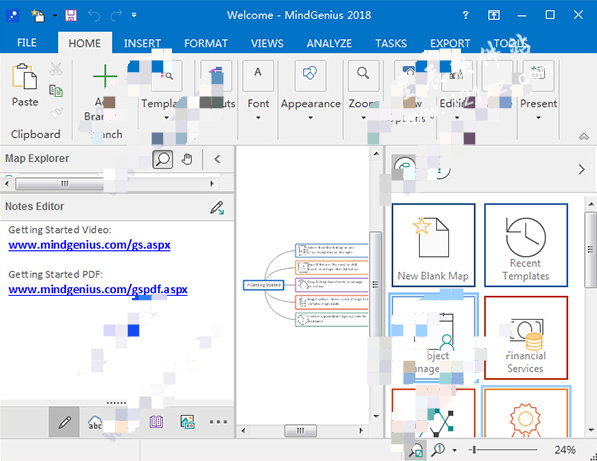Open the Customize Quick Access Toolbar dropdown
The height and width of the screenshot is (461, 597).
(134, 15)
